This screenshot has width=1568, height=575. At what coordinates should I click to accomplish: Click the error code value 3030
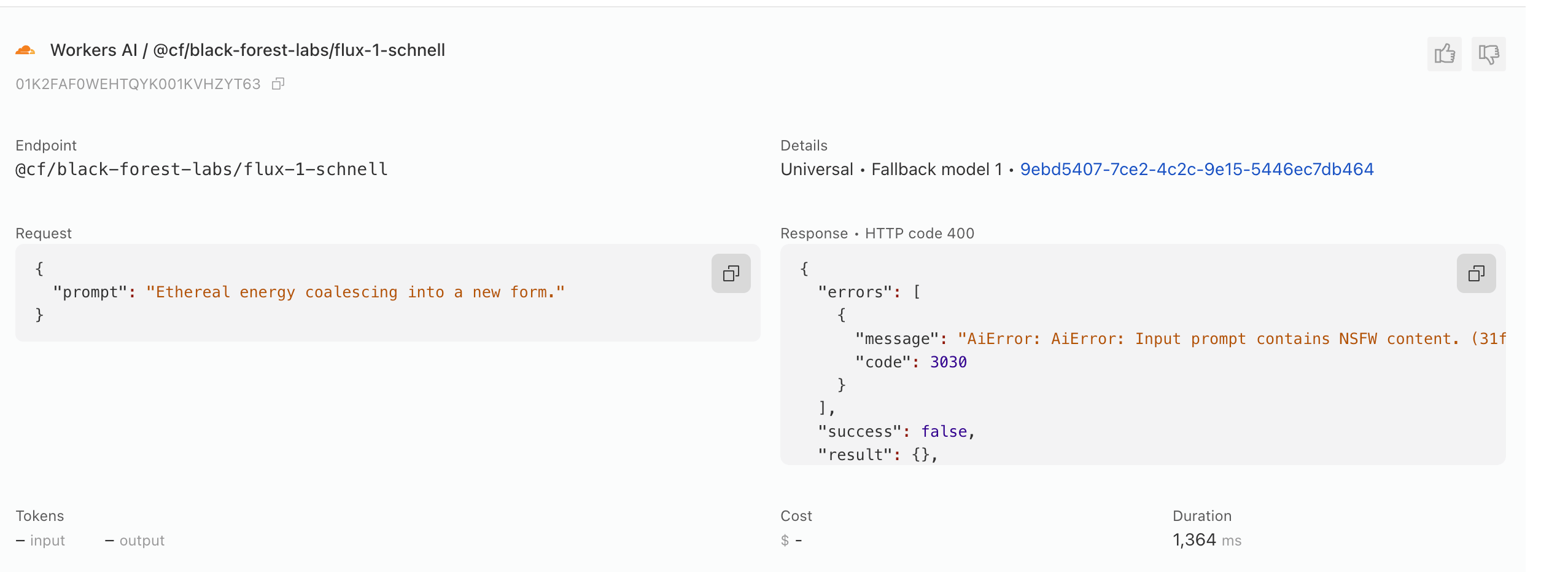click(949, 362)
